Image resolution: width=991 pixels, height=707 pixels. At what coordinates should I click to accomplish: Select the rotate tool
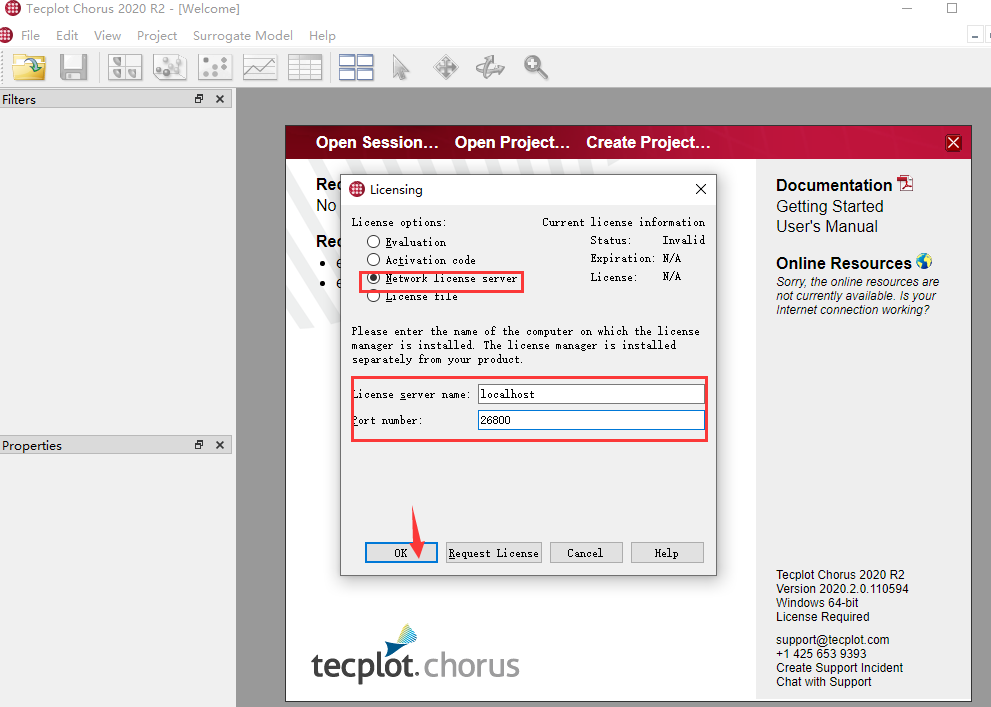coord(490,67)
